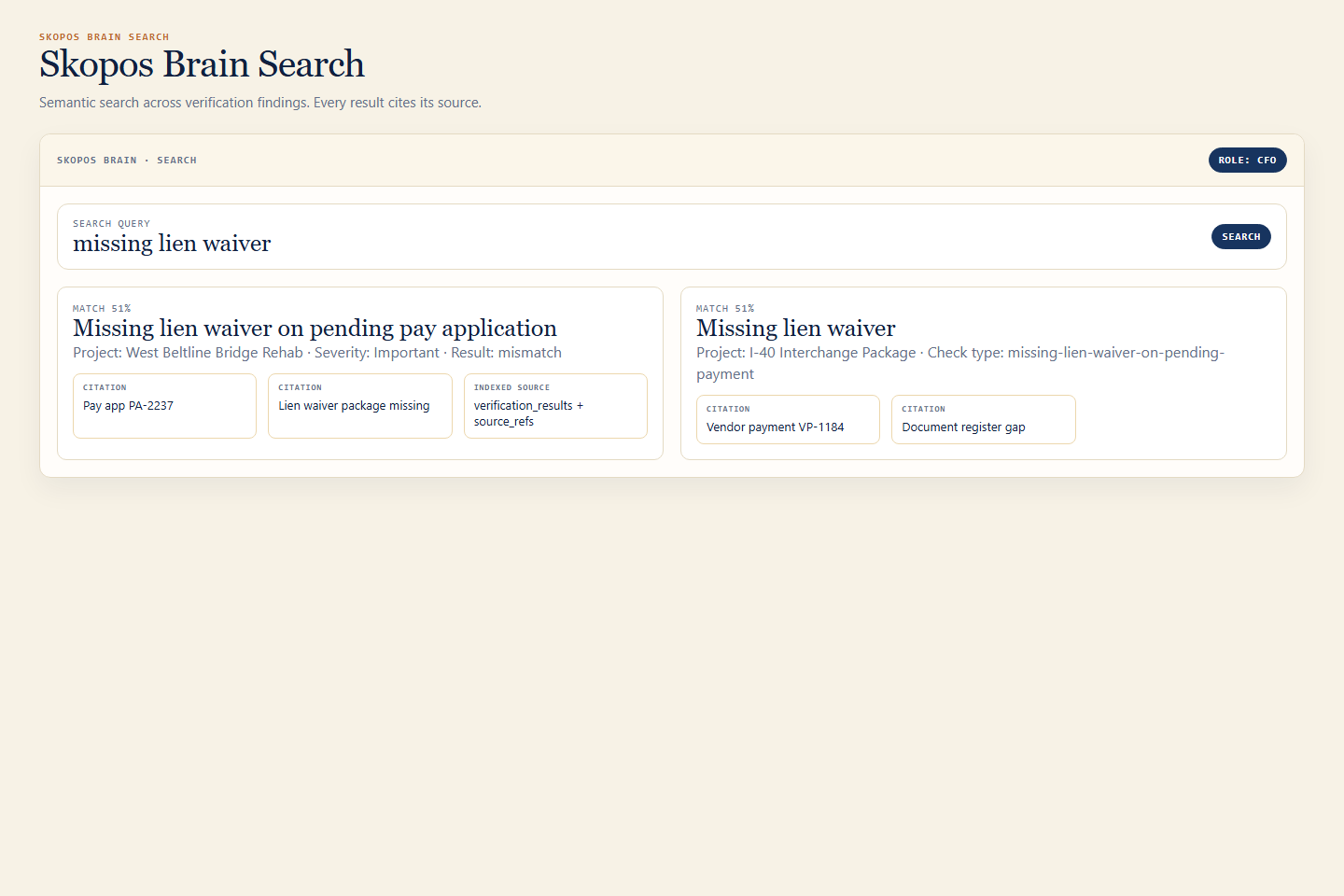Click the Search button

(x=1240, y=236)
